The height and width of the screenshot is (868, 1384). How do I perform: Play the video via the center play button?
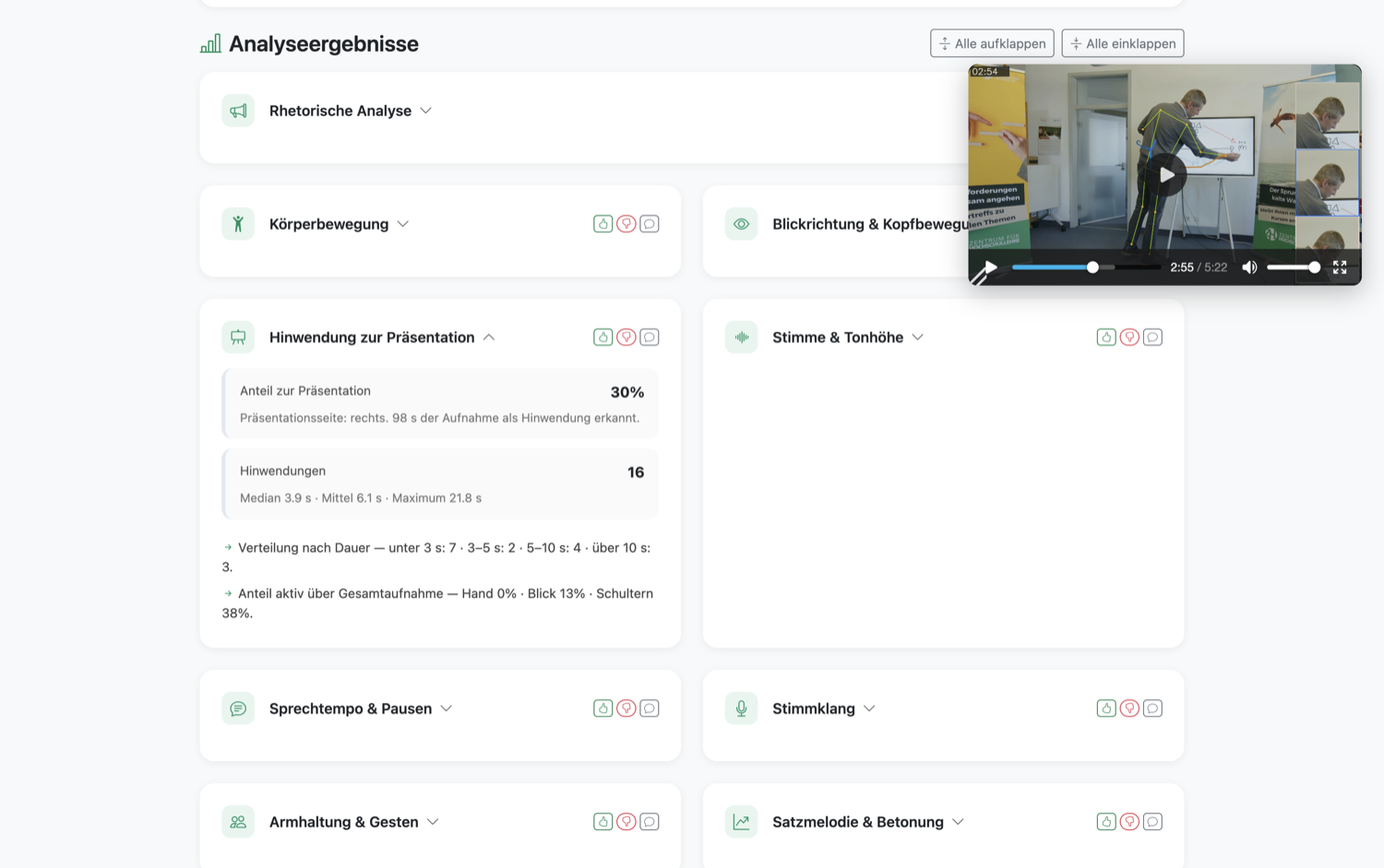1166,174
